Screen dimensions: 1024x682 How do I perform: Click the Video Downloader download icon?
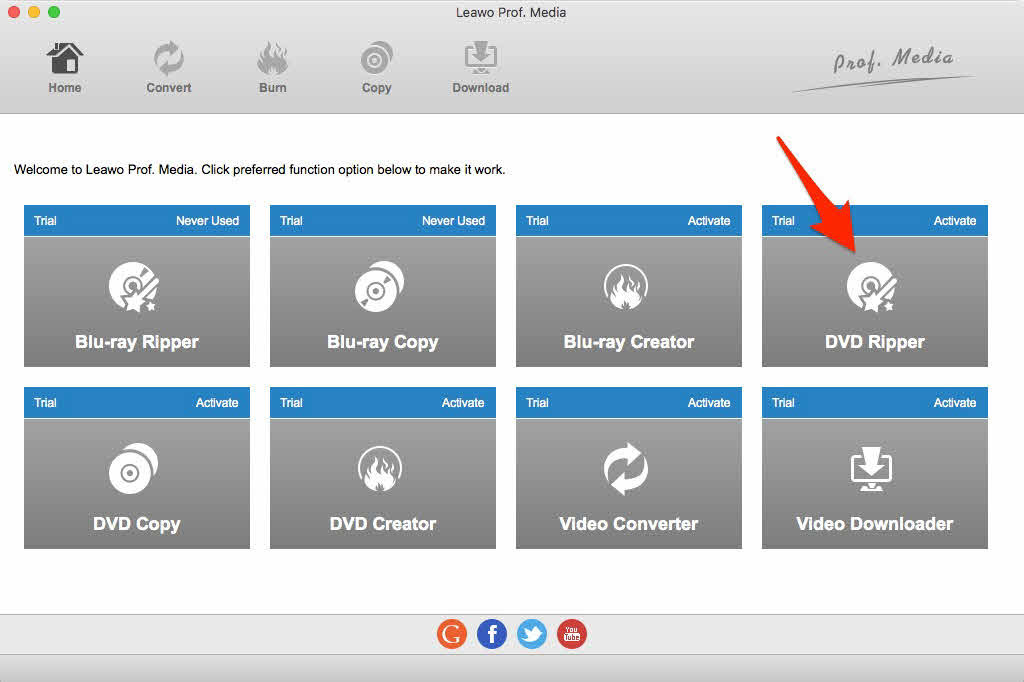pyautogui.click(x=872, y=468)
